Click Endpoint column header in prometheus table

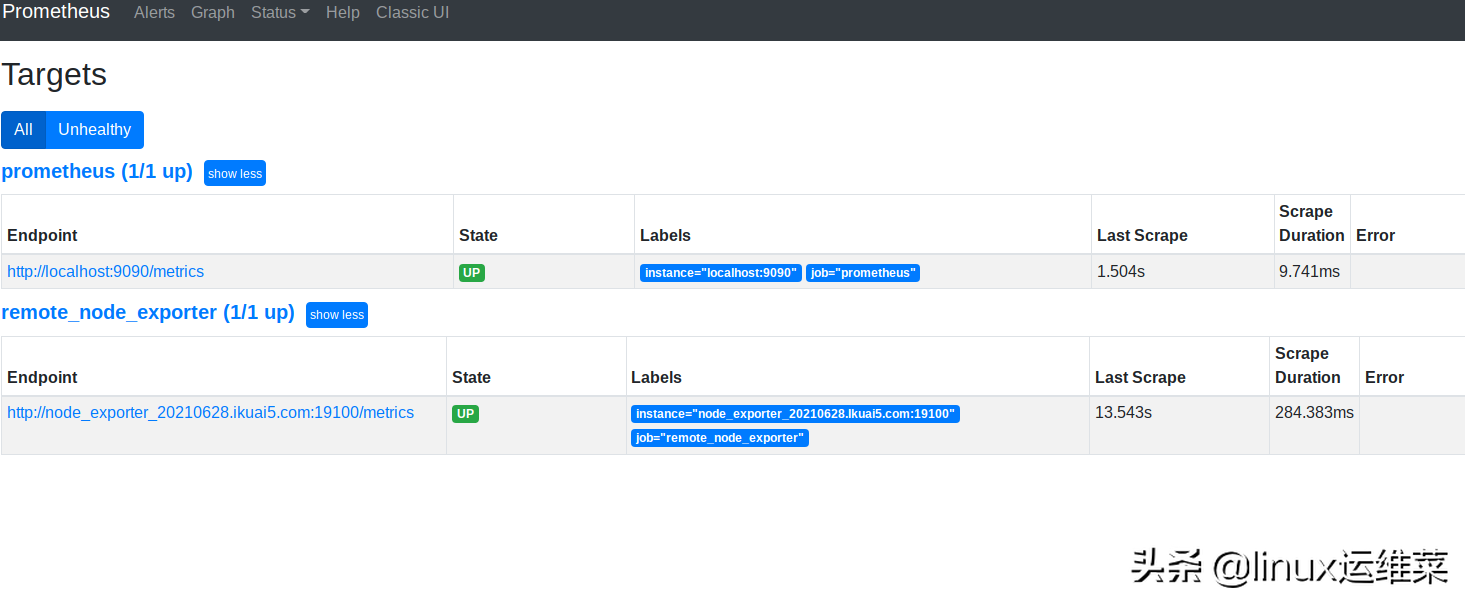pyautogui.click(x=42, y=236)
